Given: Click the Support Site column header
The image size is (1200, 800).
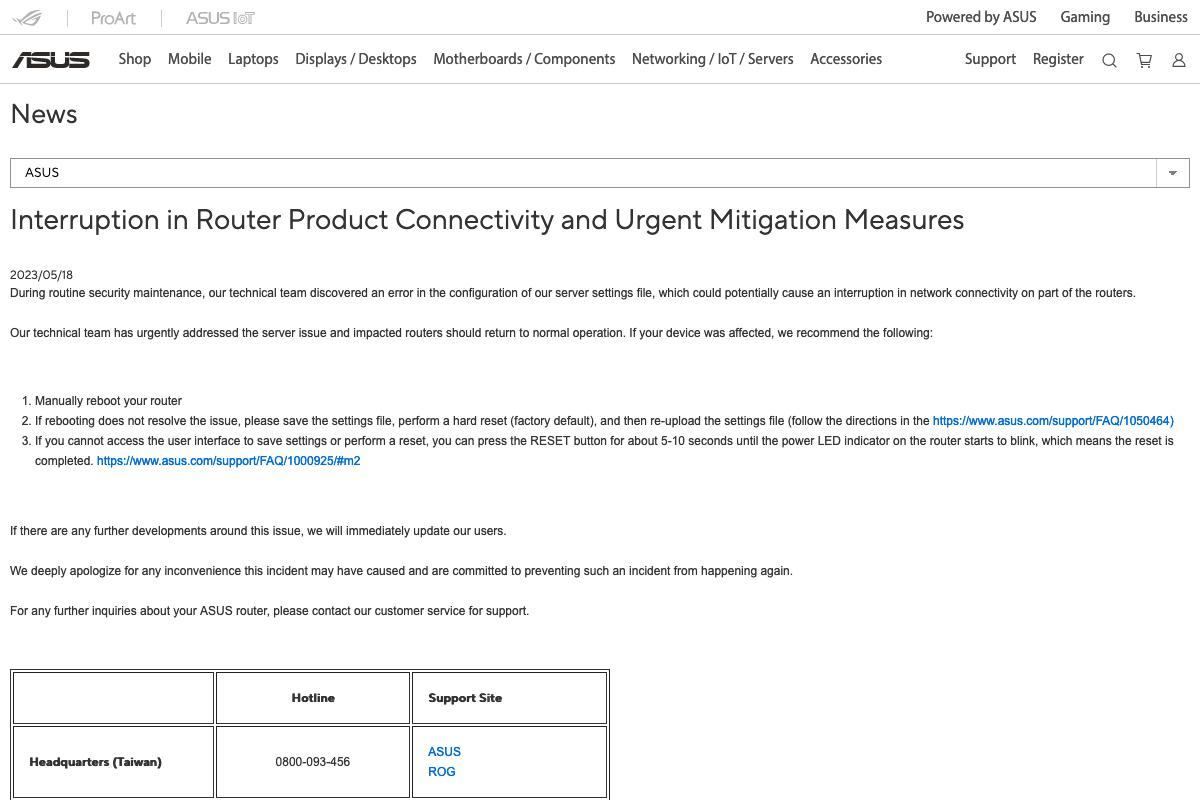Looking at the screenshot, I should pyautogui.click(x=509, y=698).
